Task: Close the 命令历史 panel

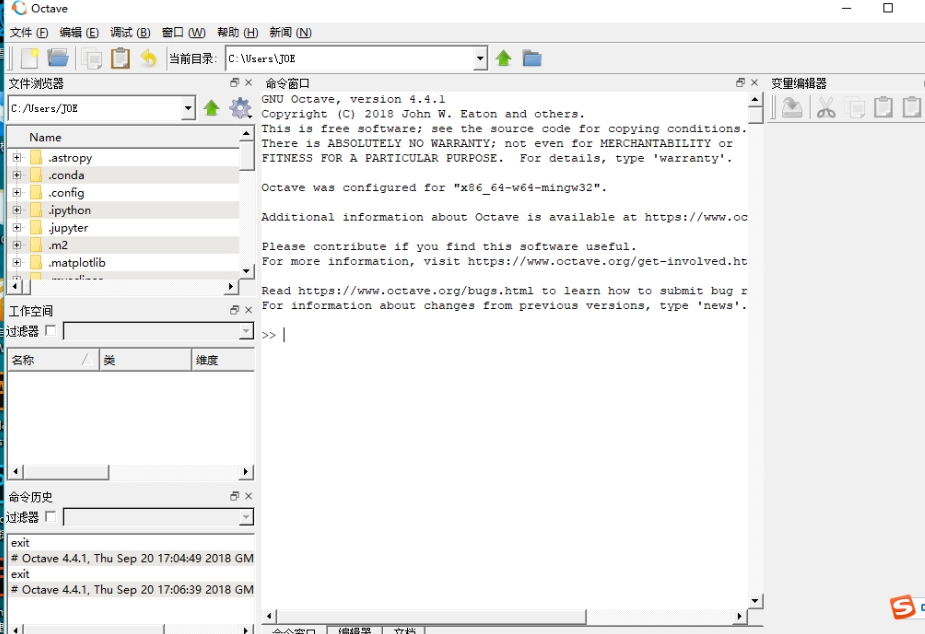Action: 248,496
